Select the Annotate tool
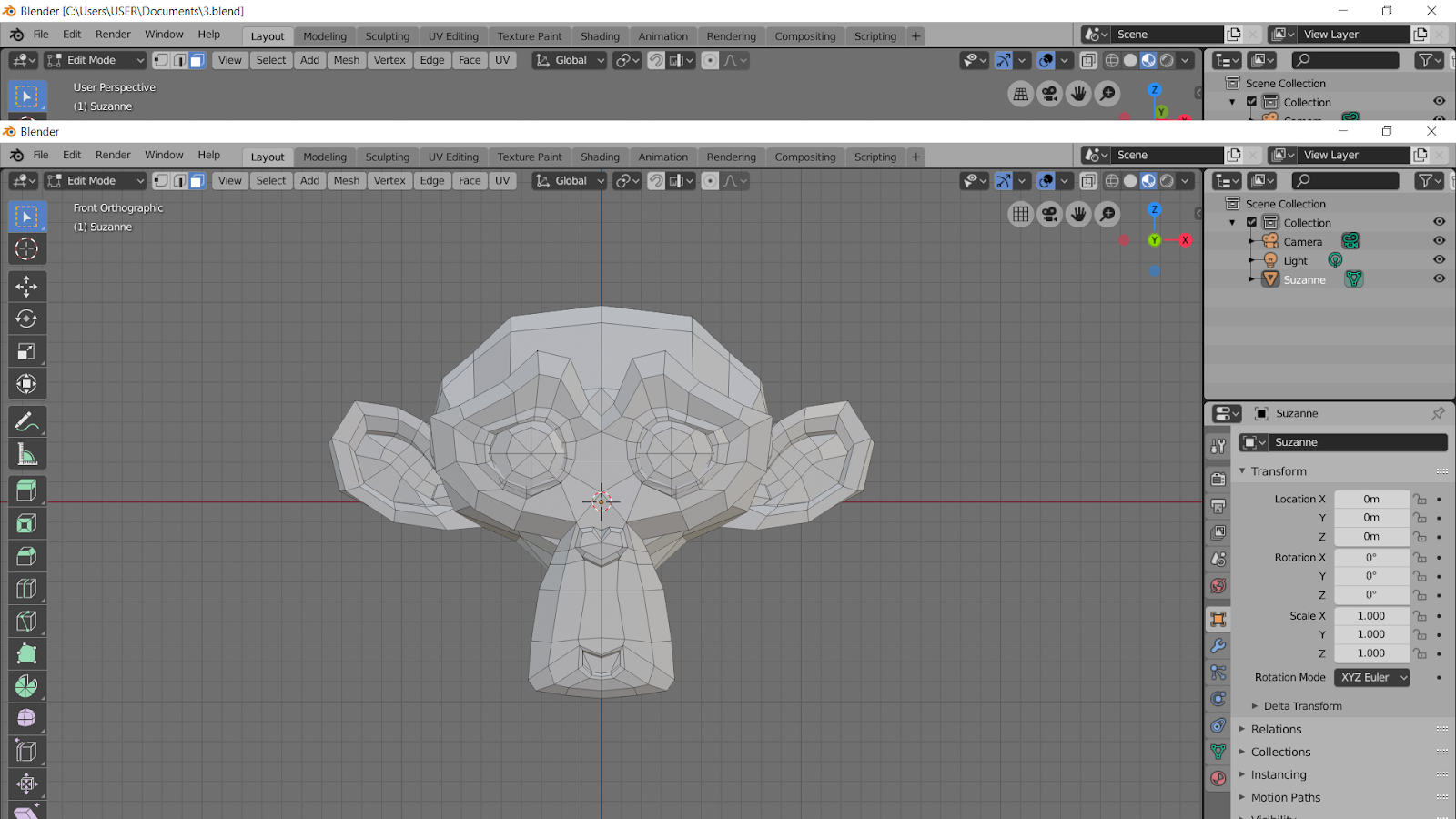Viewport: 1456px width, 819px height. click(26, 420)
